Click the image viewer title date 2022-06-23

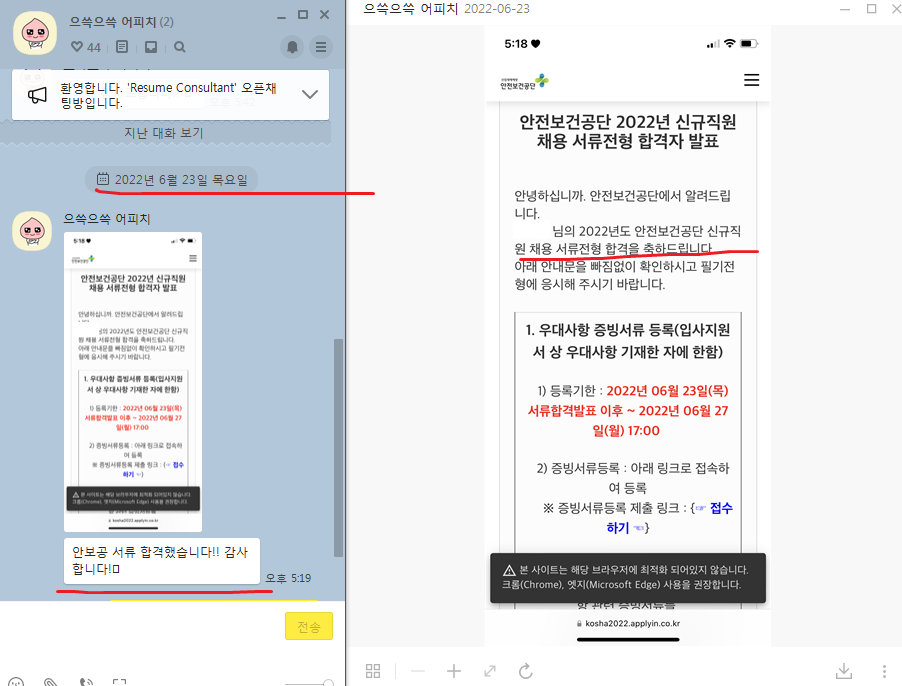497,9
